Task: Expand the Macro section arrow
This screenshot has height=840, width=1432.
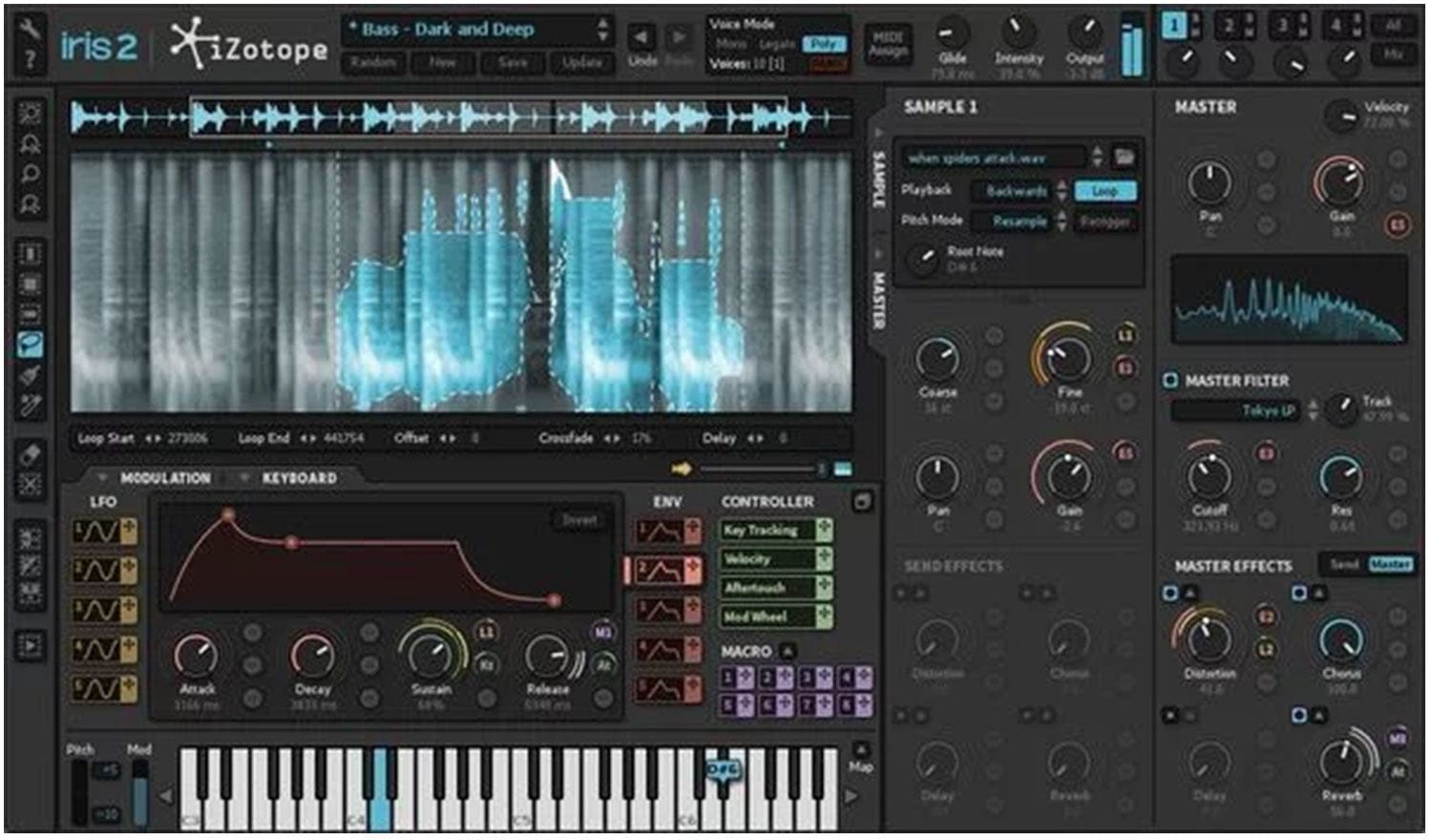Action: (x=789, y=651)
